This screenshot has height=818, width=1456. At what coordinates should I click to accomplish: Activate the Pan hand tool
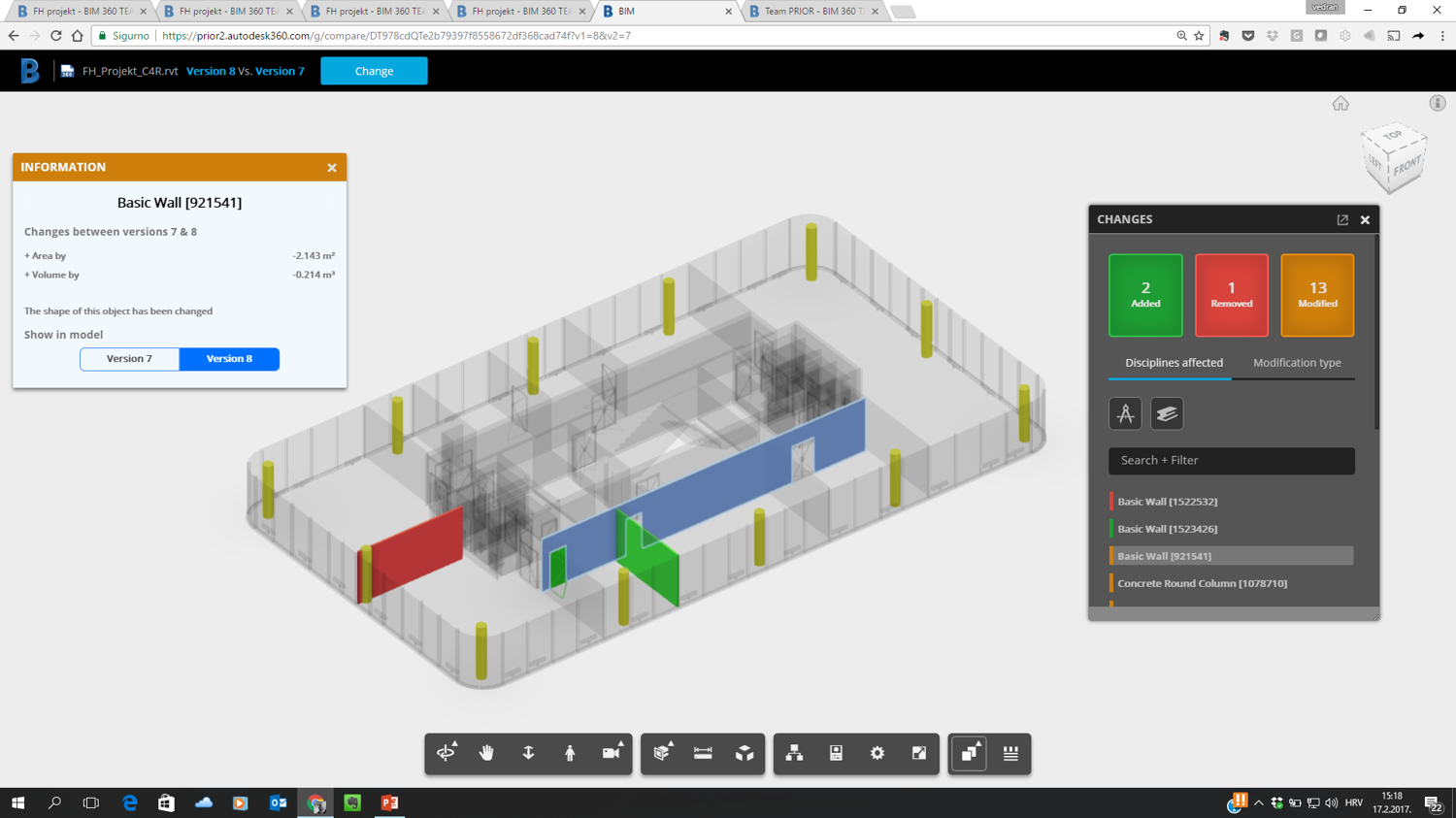[487, 753]
